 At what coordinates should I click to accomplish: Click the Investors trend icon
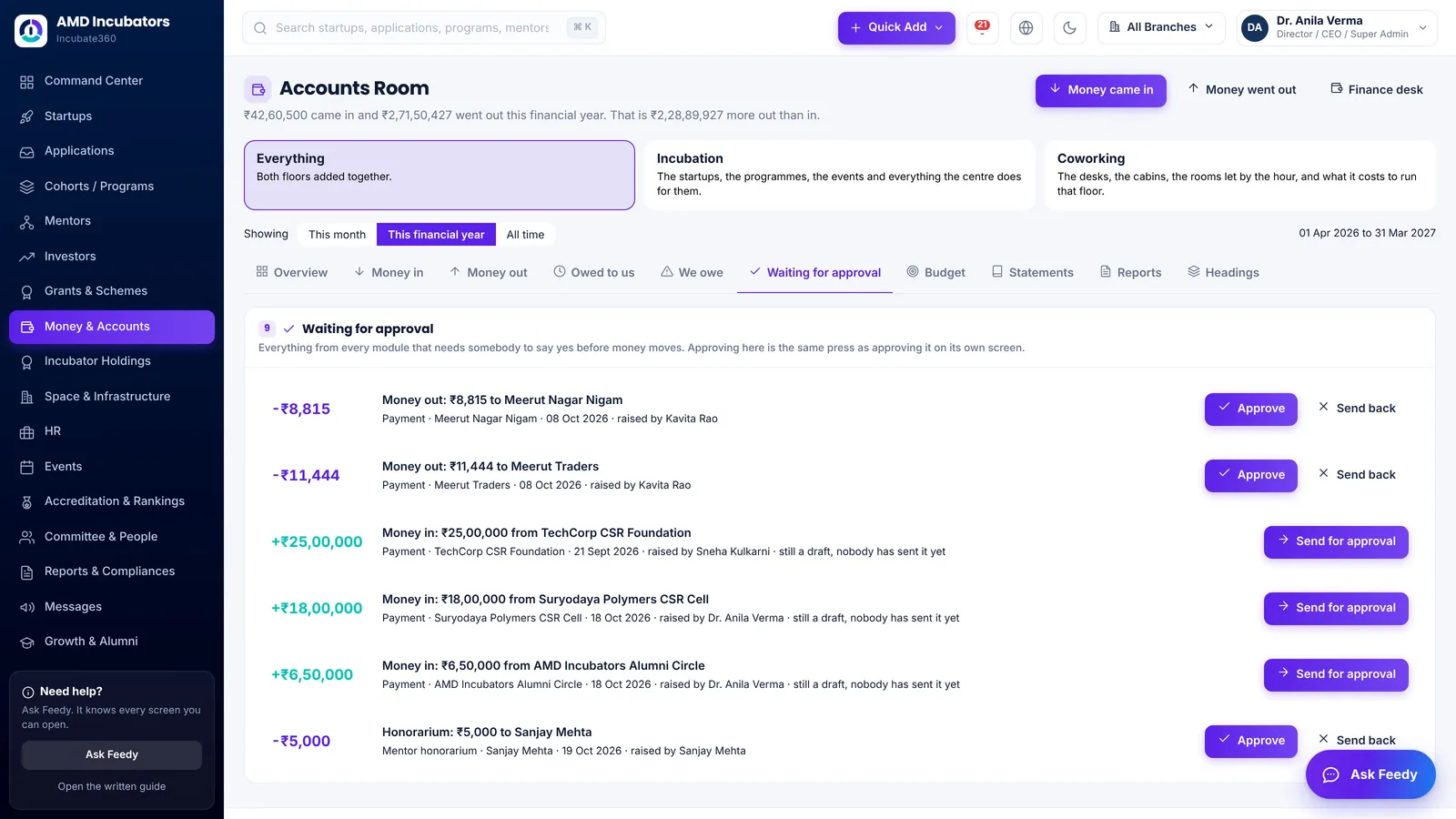pyautogui.click(x=27, y=257)
